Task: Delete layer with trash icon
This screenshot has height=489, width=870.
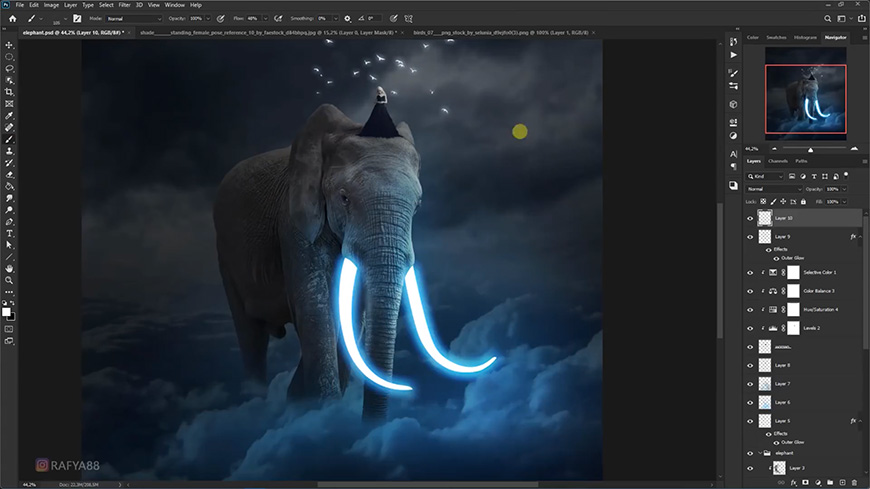Action: coord(854,483)
